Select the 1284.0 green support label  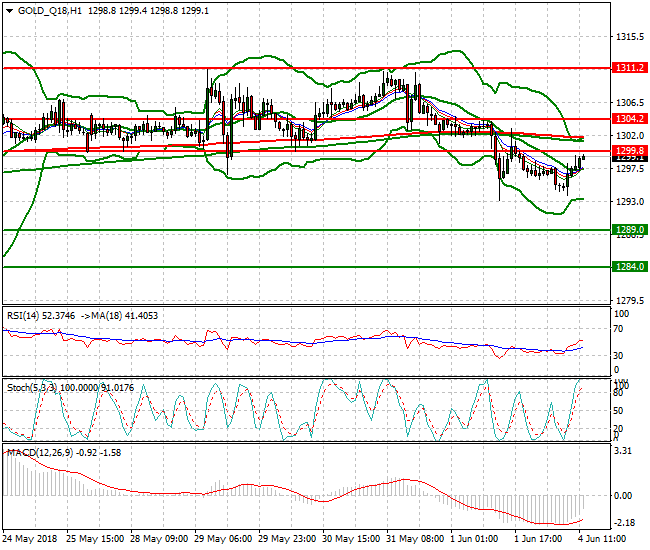pyautogui.click(x=630, y=267)
